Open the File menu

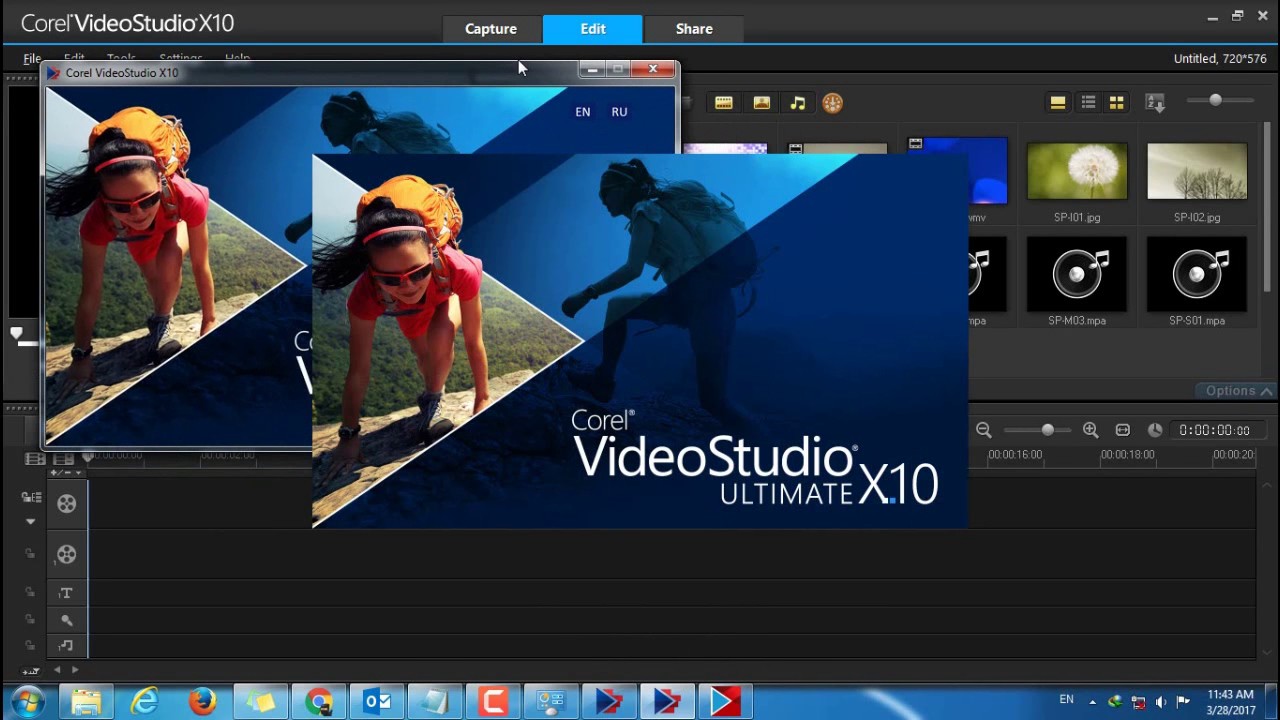coord(32,59)
